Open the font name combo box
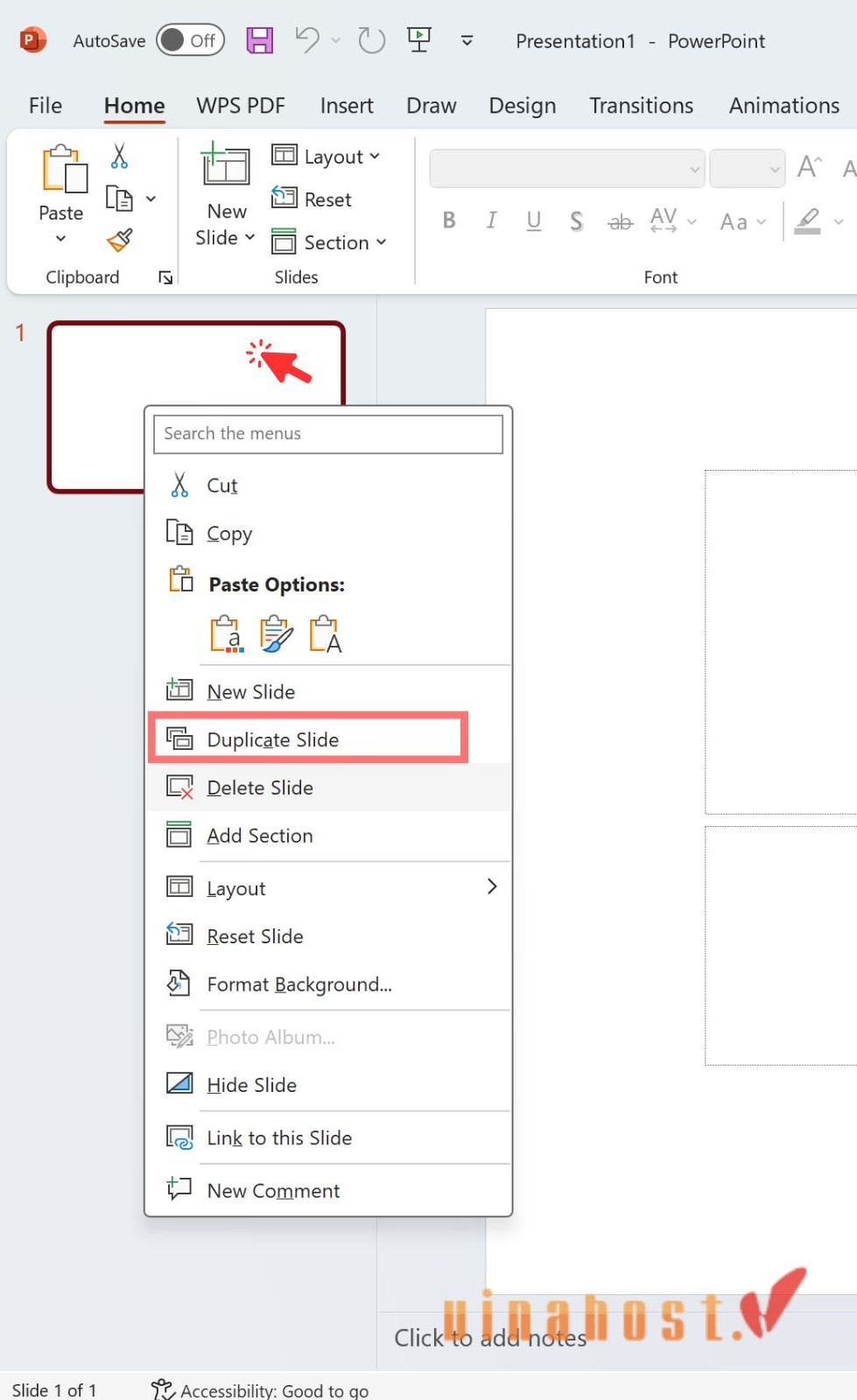The height and width of the screenshot is (1400, 857). (567, 169)
